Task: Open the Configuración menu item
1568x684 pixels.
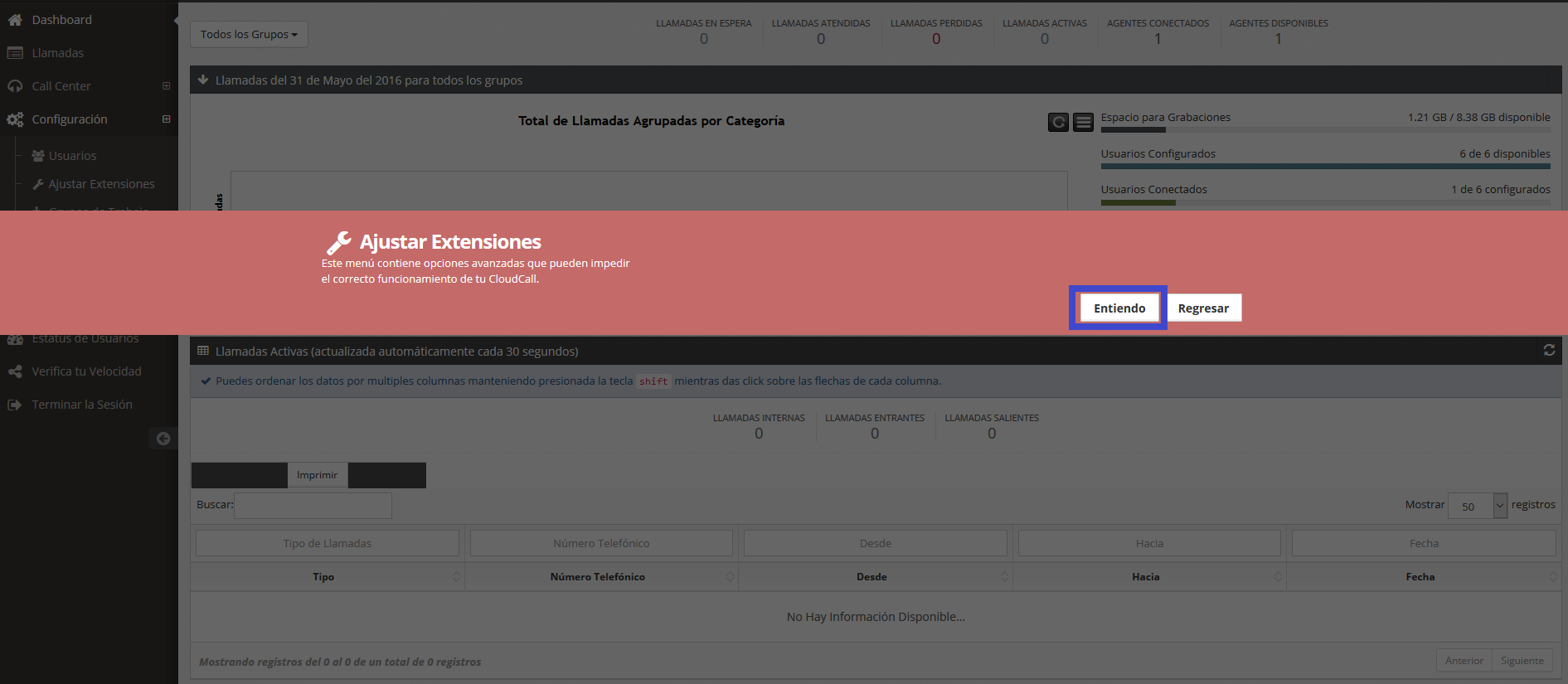Action: pyautogui.click(x=70, y=119)
